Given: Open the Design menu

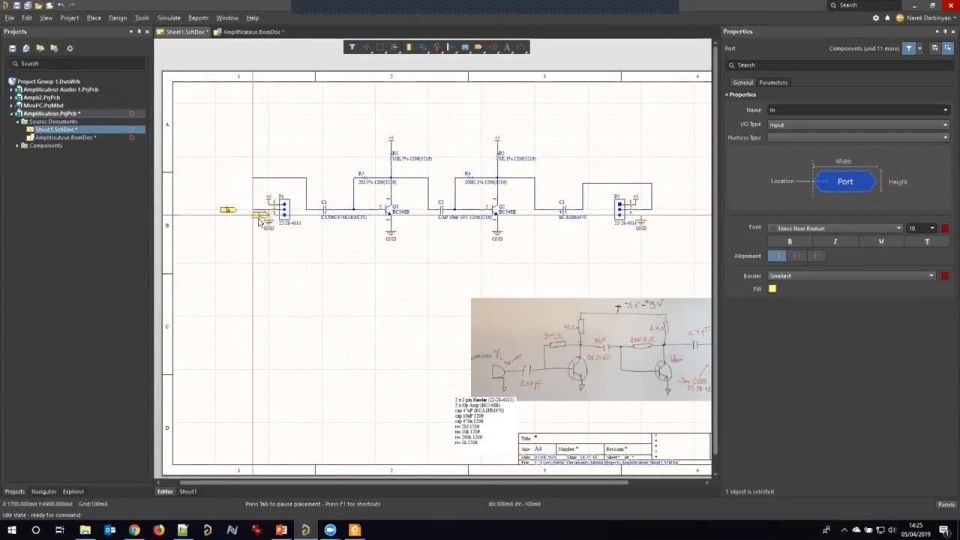Looking at the screenshot, I should (x=118, y=18).
